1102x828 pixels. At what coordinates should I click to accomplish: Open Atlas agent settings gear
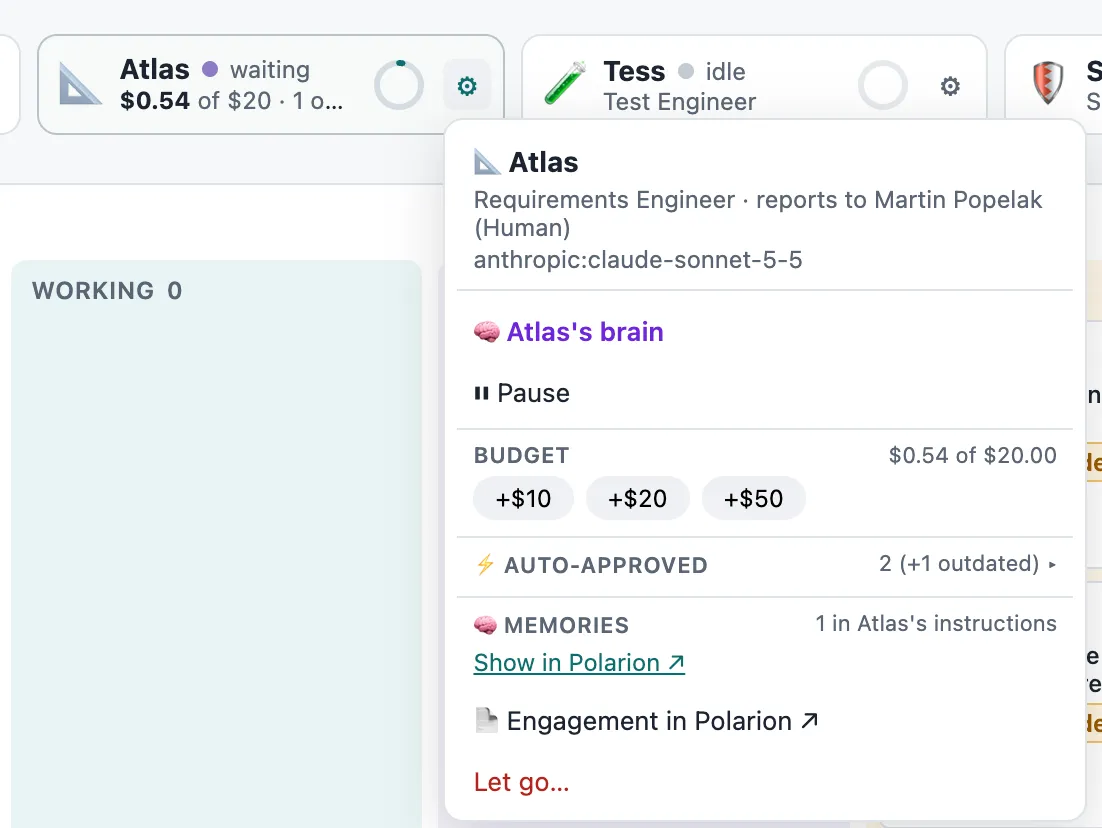(467, 86)
